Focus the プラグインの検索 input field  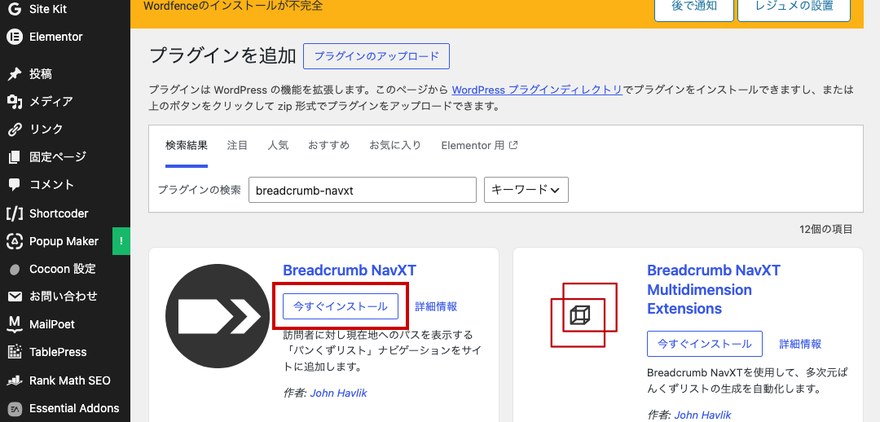[363, 190]
